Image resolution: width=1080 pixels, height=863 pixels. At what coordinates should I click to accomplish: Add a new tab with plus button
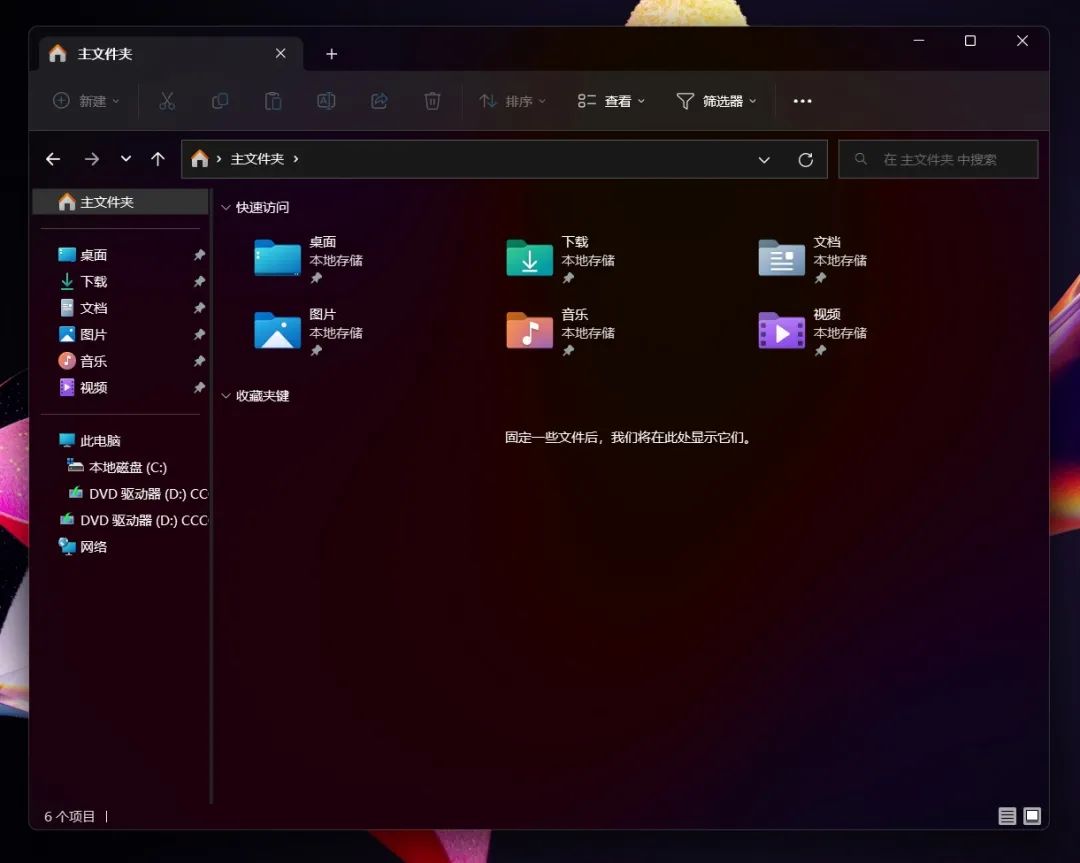(x=331, y=54)
